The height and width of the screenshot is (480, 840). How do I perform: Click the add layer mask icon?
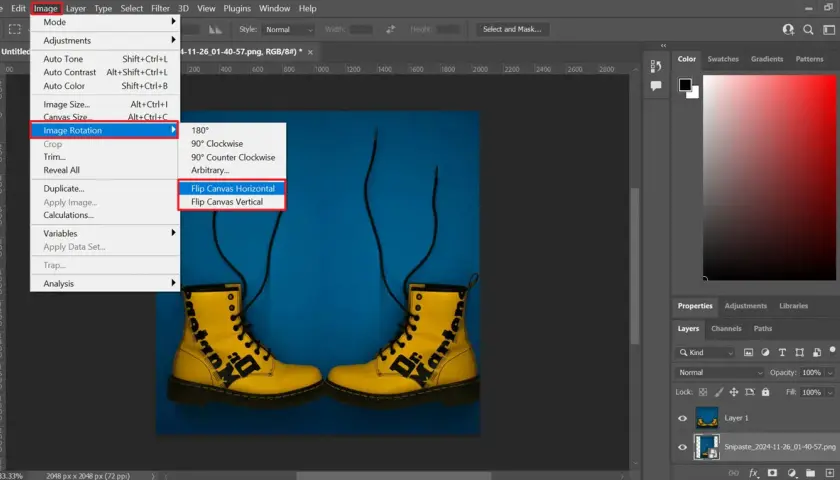point(772,473)
